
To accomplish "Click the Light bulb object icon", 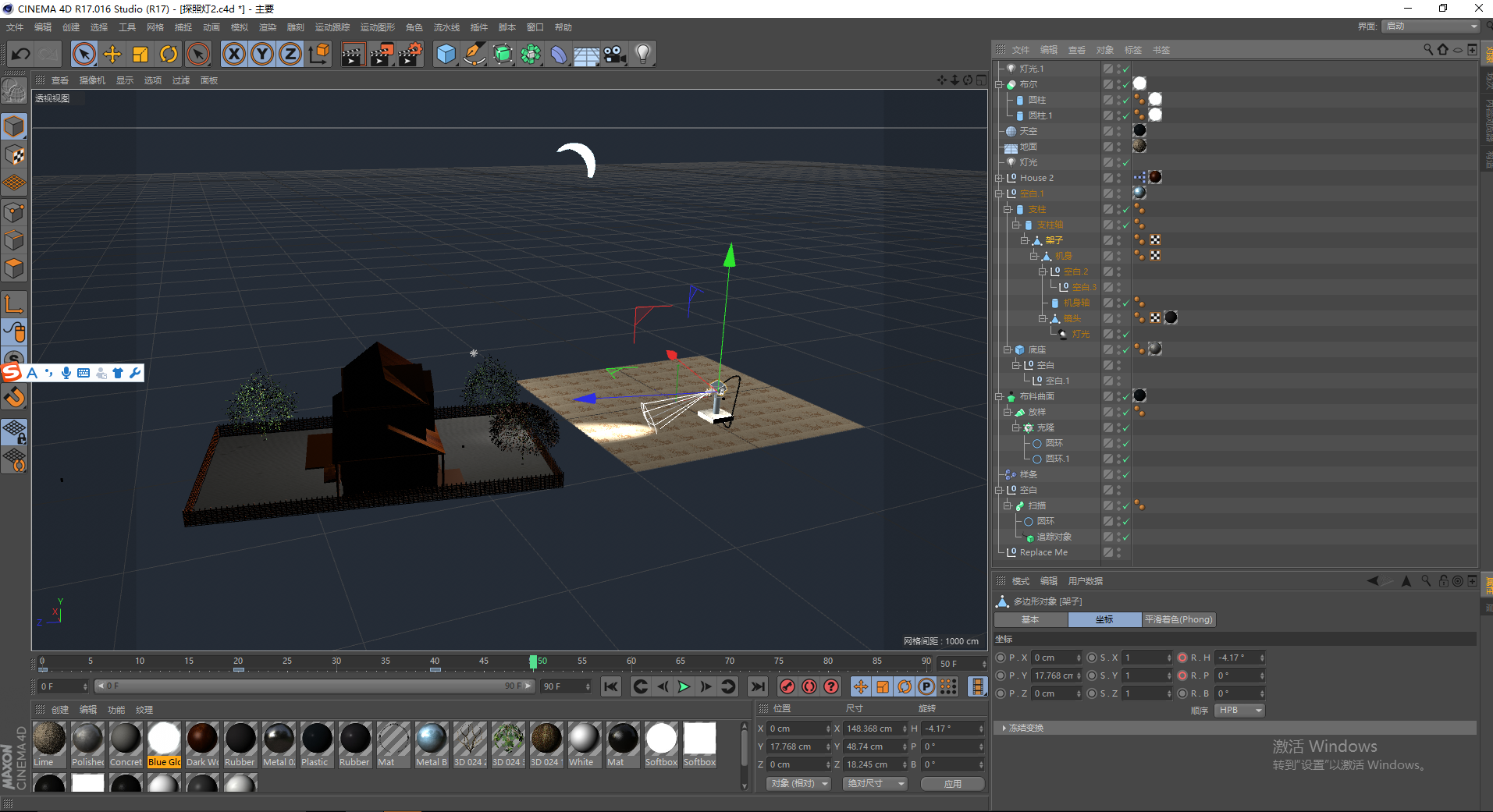I will 643,54.
